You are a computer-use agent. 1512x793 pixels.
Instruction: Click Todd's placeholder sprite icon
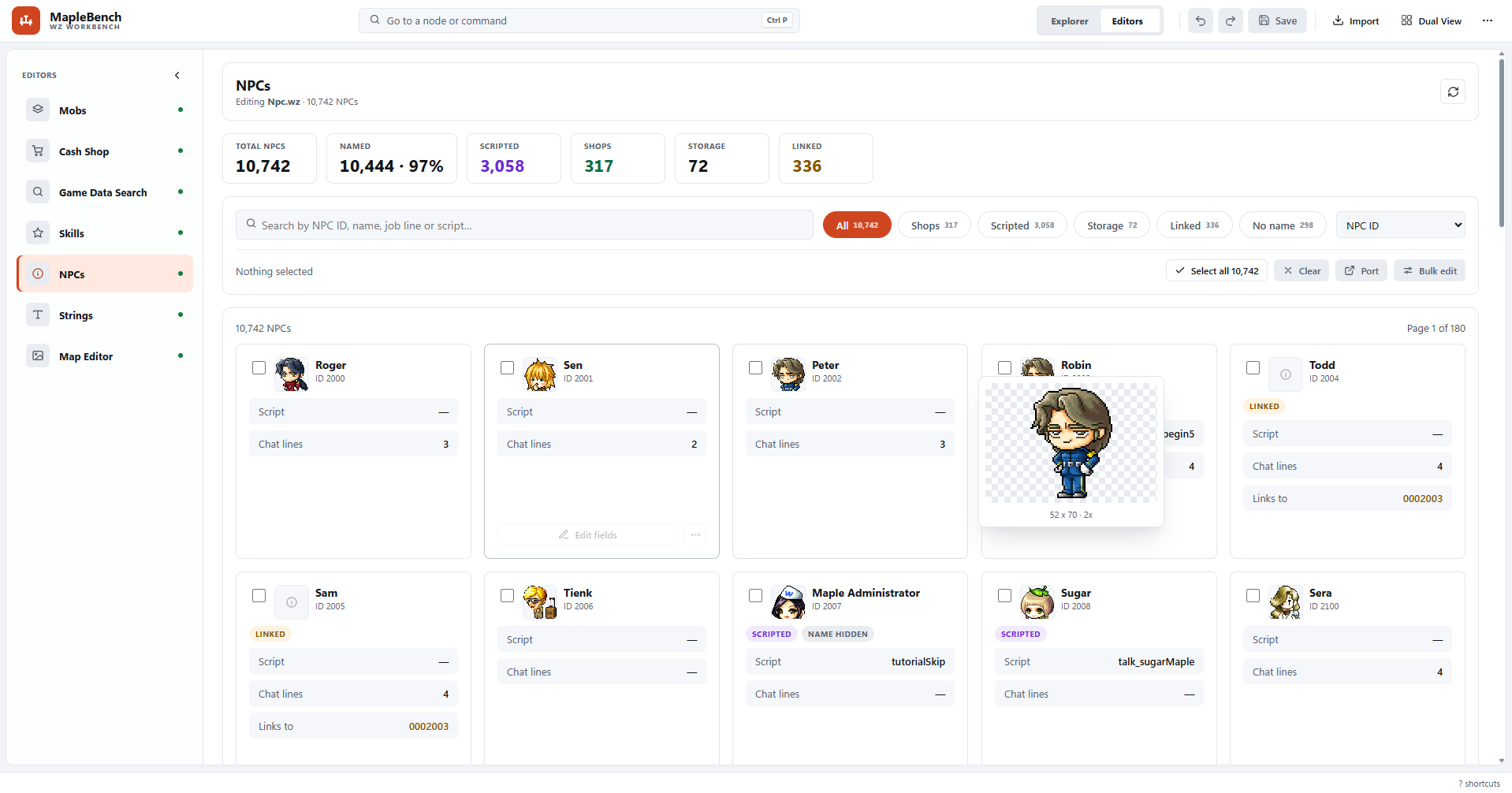pyautogui.click(x=1286, y=374)
